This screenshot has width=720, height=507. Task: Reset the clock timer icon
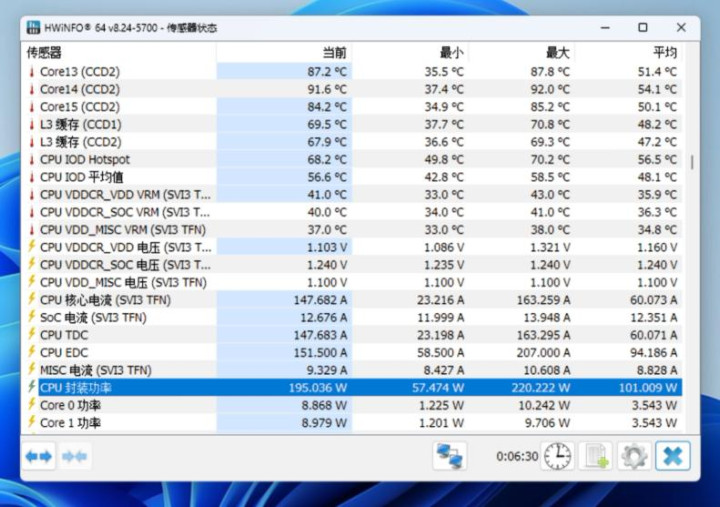557,456
